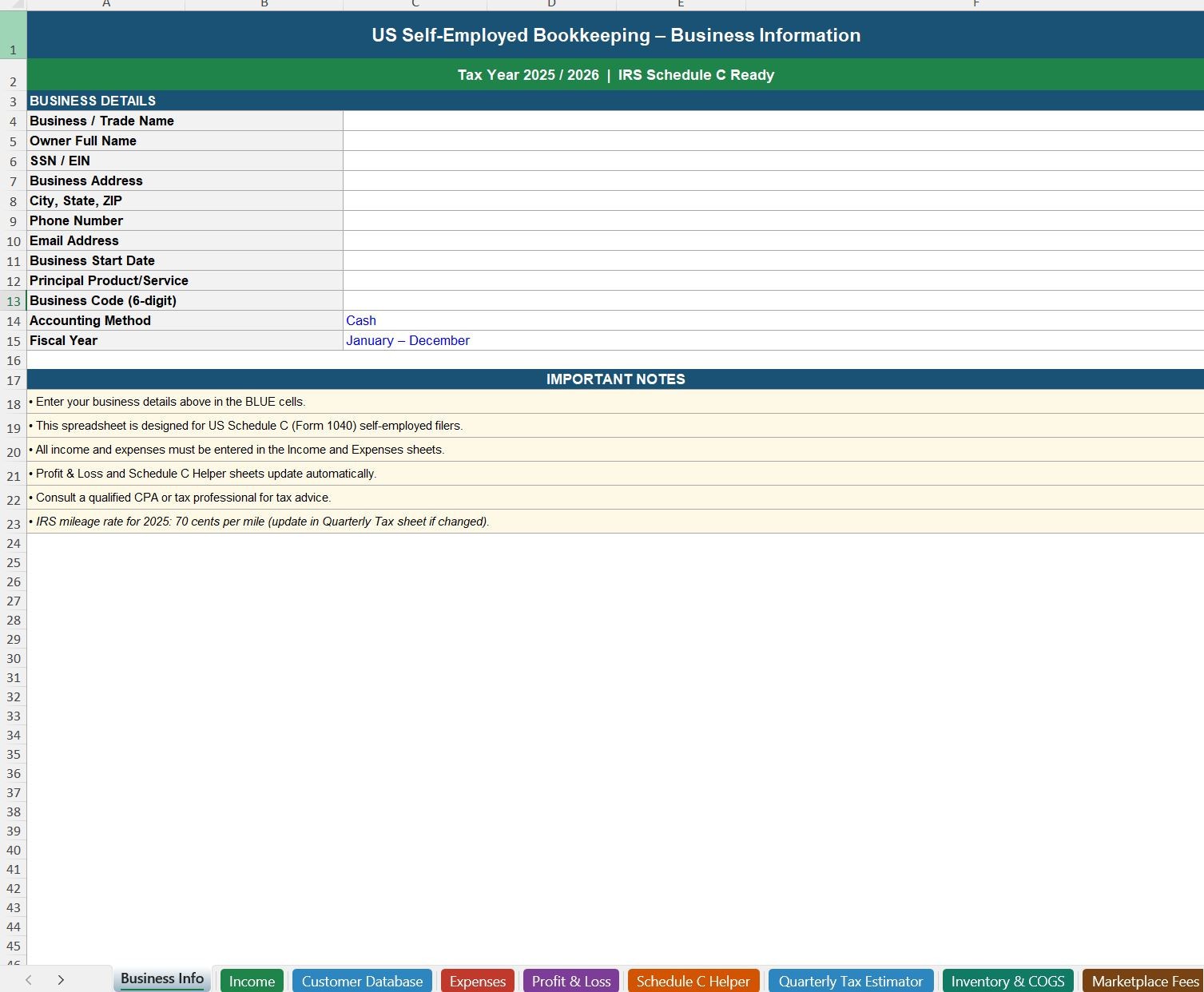The width and height of the screenshot is (1204, 992).
Task: Click the previous sheet navigation arrow
Action: click(x=29, y=980)
